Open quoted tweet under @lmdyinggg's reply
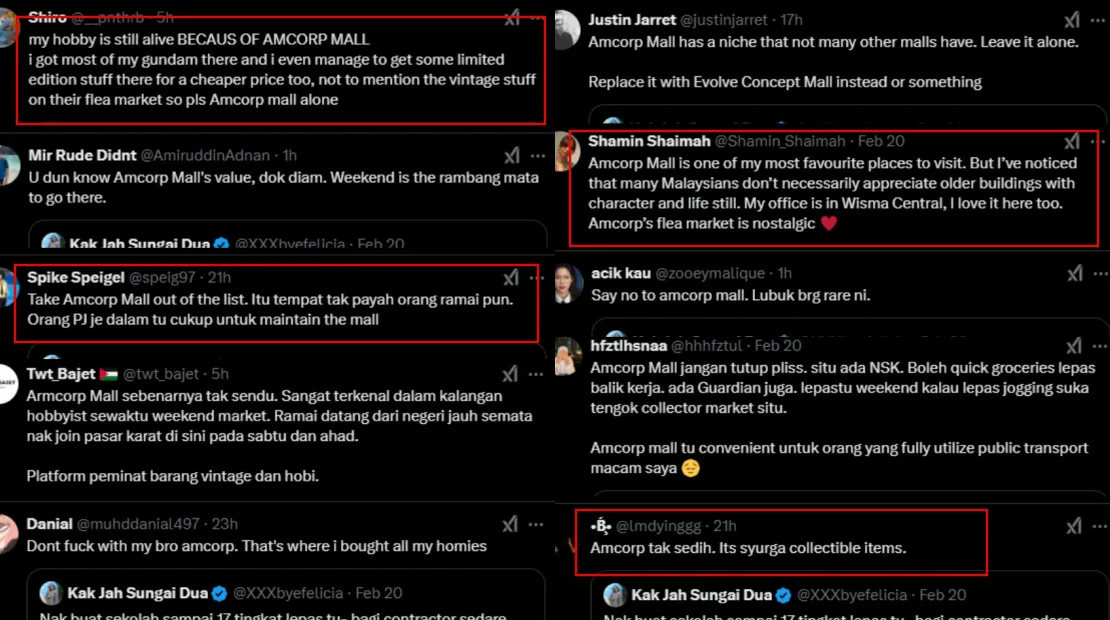Screen dimensions: 1110x620 (848, 597)
